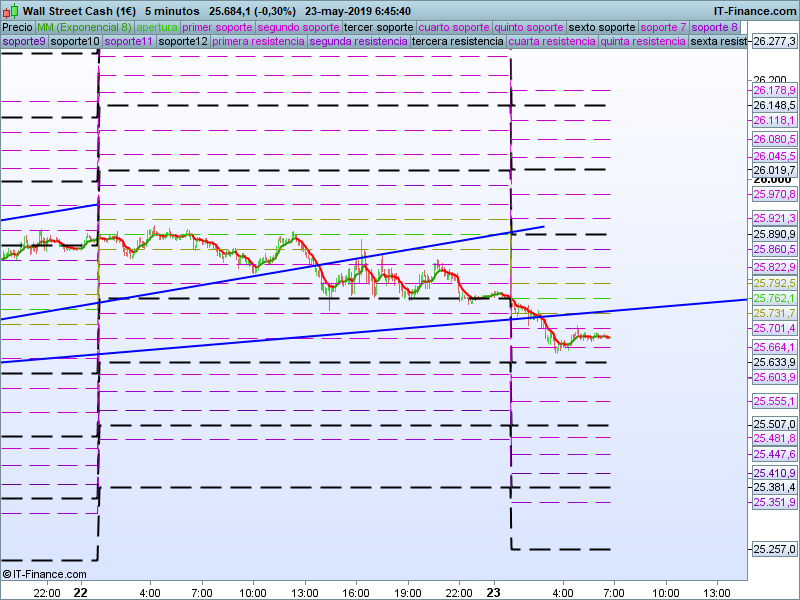Screen dimensions: 800x600
Task: Click the cuarto soporte label
Action: (454, 27)
